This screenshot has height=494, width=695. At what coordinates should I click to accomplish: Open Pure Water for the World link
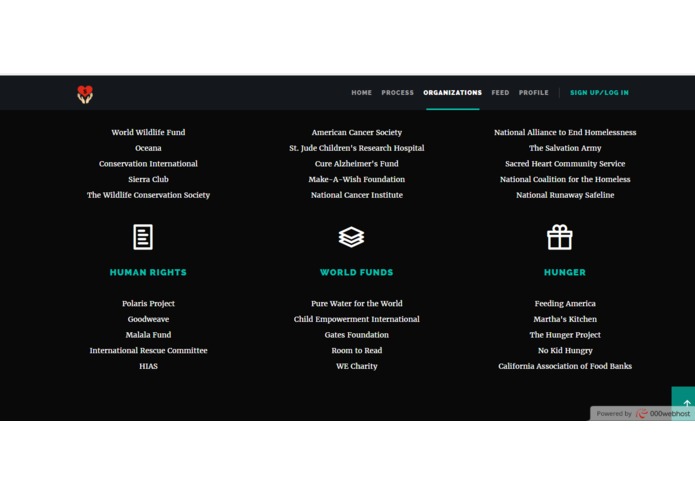pos(357,303)
